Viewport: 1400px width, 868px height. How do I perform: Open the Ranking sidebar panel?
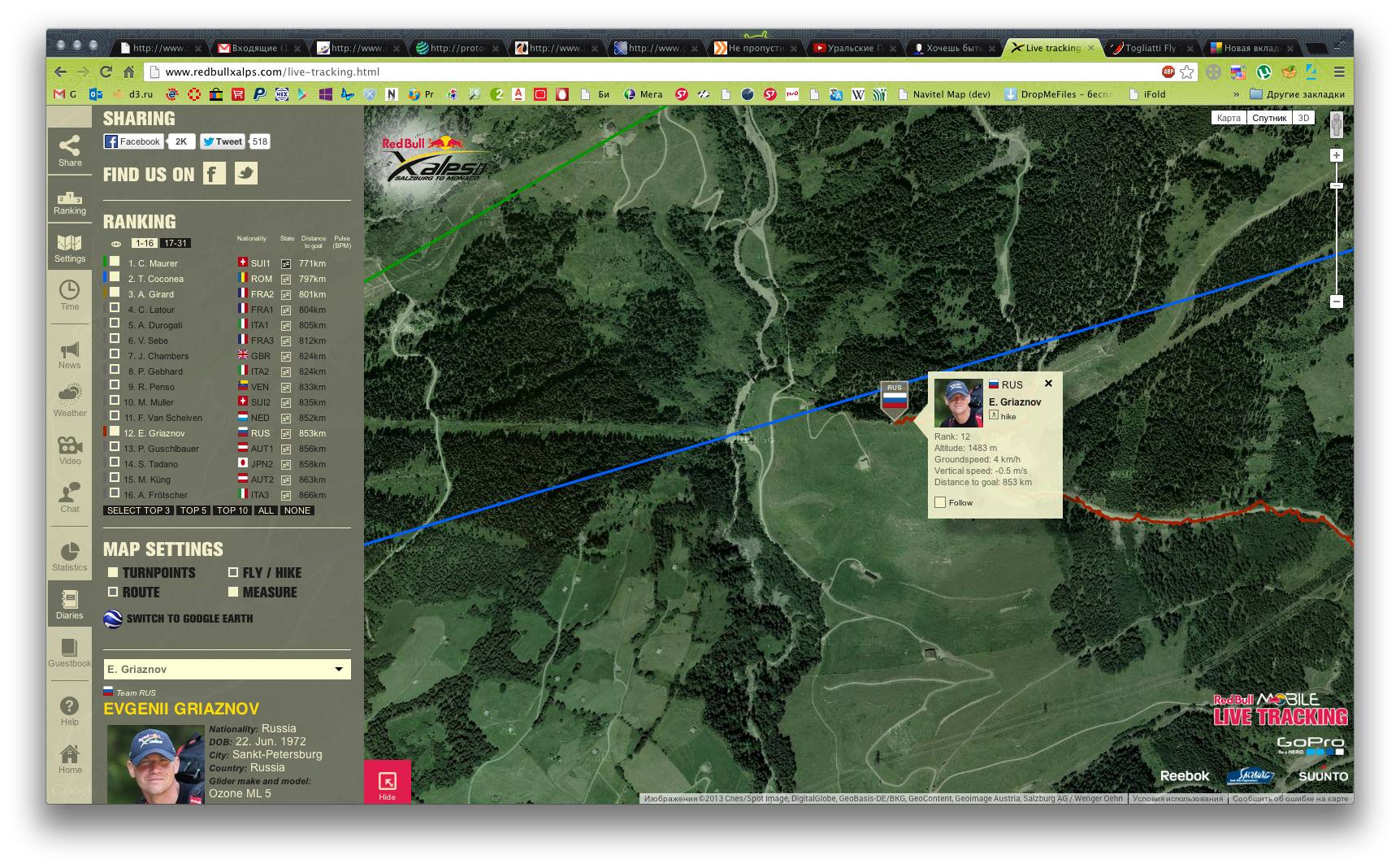(x=69, y=202)
